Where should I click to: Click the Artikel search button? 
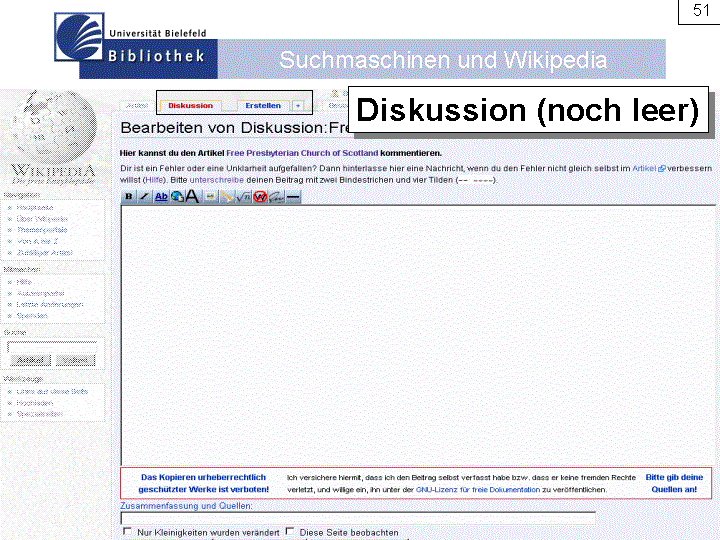pyautogui.click(x=30, y=360)
